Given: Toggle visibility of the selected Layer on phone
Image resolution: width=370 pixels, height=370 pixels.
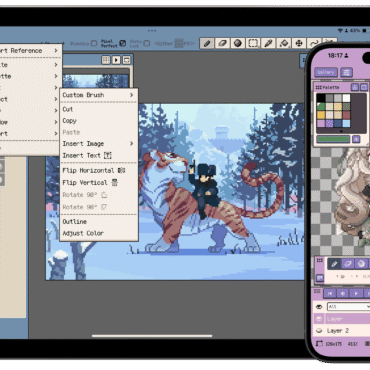Looking at the screenshot, I should [319, 319].
